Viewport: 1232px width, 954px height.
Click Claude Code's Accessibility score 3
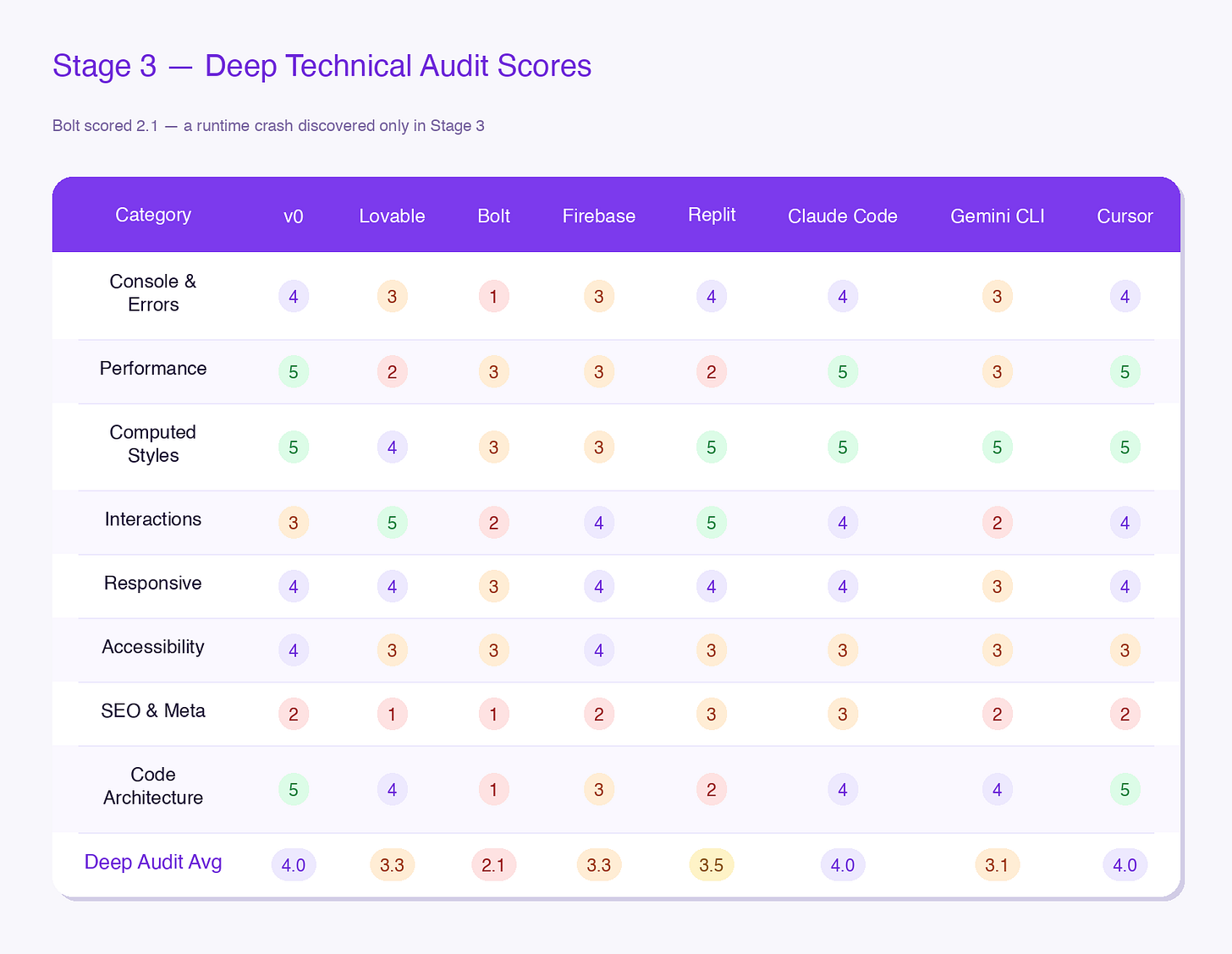tap(843, 650)
